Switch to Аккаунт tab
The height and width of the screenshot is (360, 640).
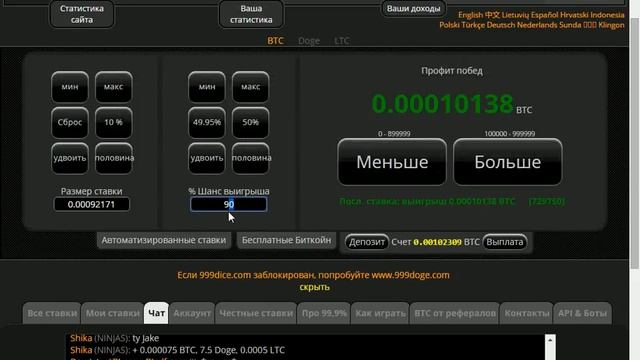pyautogui.click(x=192, y=313)
